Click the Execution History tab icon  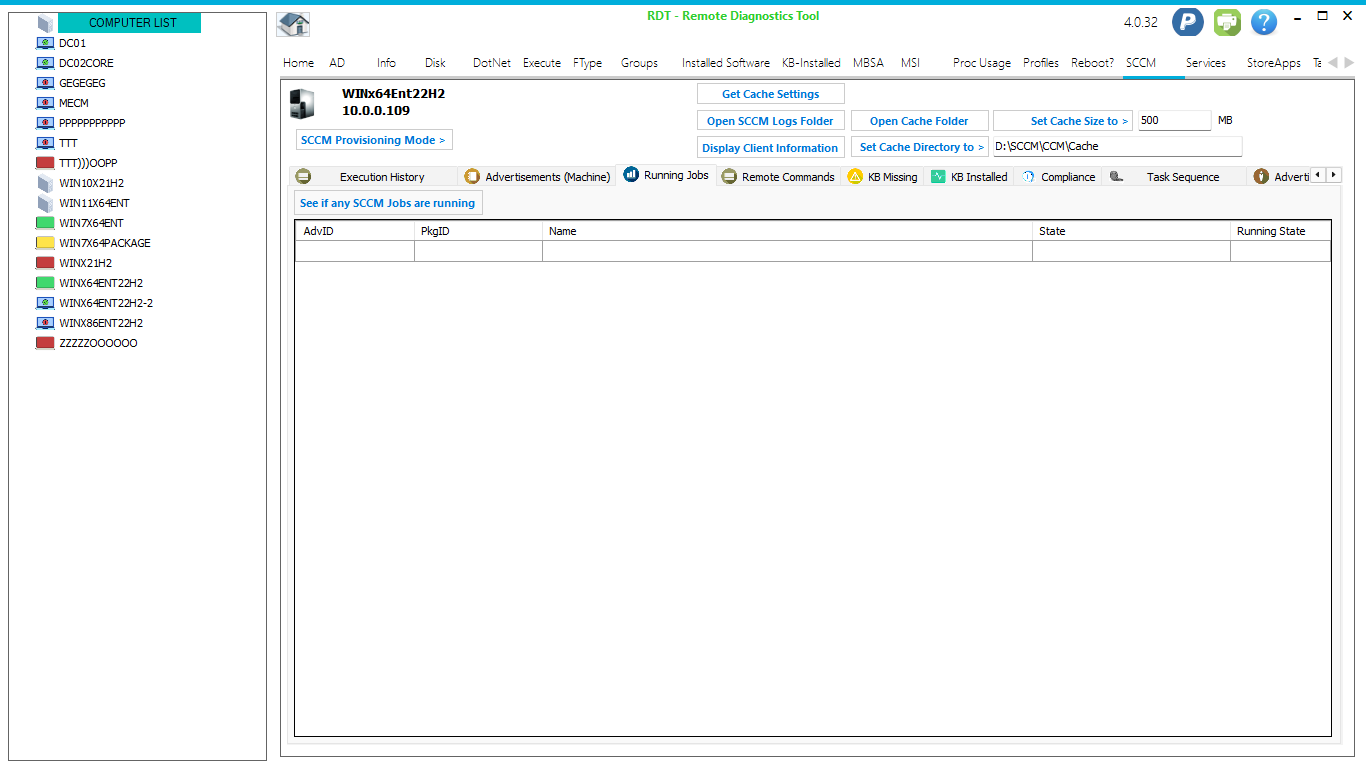pos(303,176)
